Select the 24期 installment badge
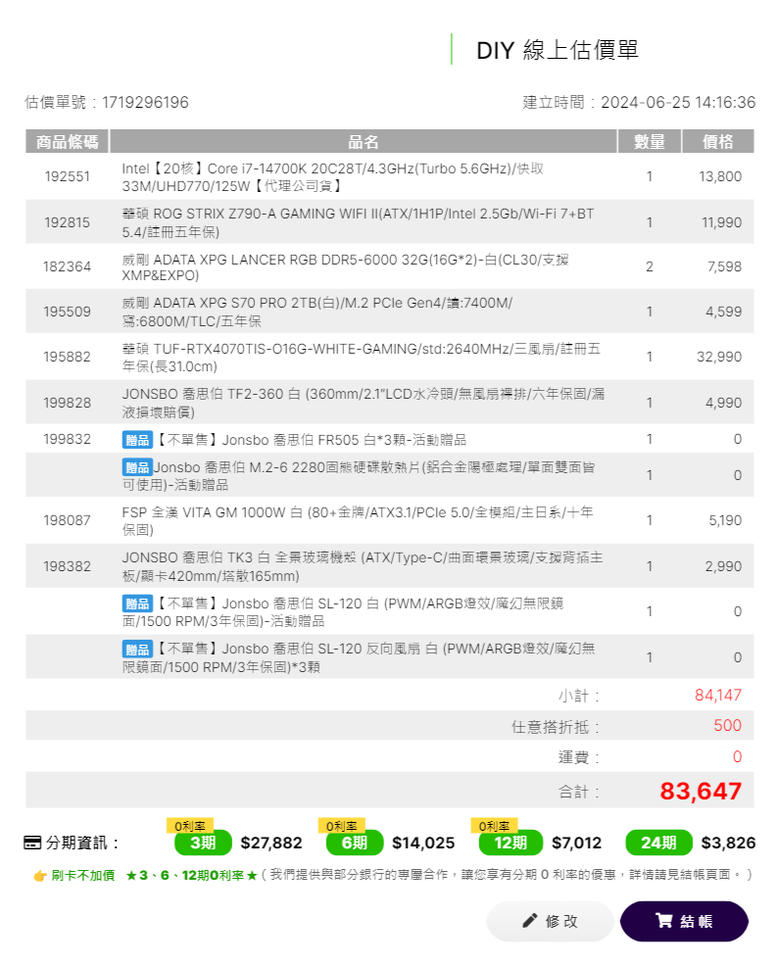The image size is (780, 965). pyautogui.click(x=659, y=842)
